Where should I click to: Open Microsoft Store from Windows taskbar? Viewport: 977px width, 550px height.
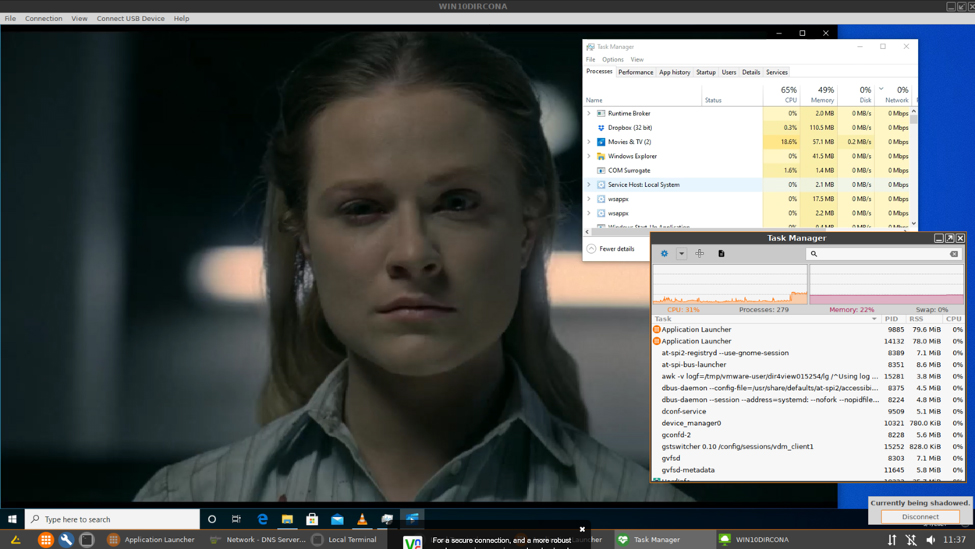click(x=312, y=519)
